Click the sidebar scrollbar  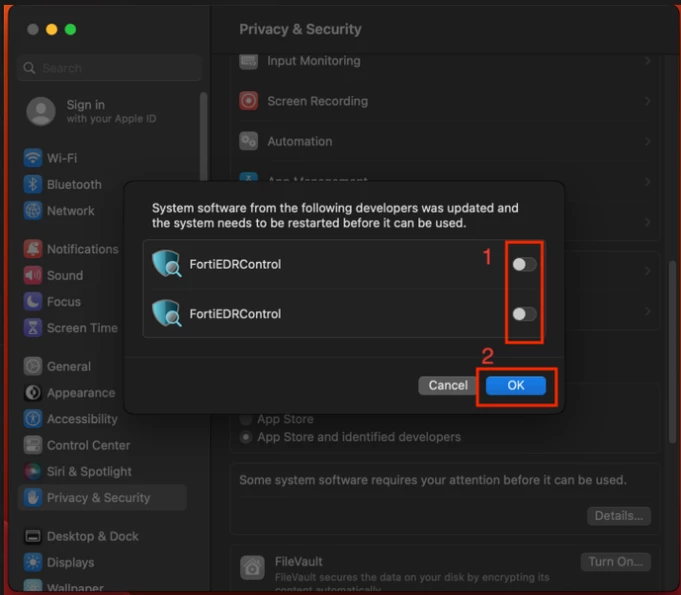pyautogui.click(x=203, y=137)
